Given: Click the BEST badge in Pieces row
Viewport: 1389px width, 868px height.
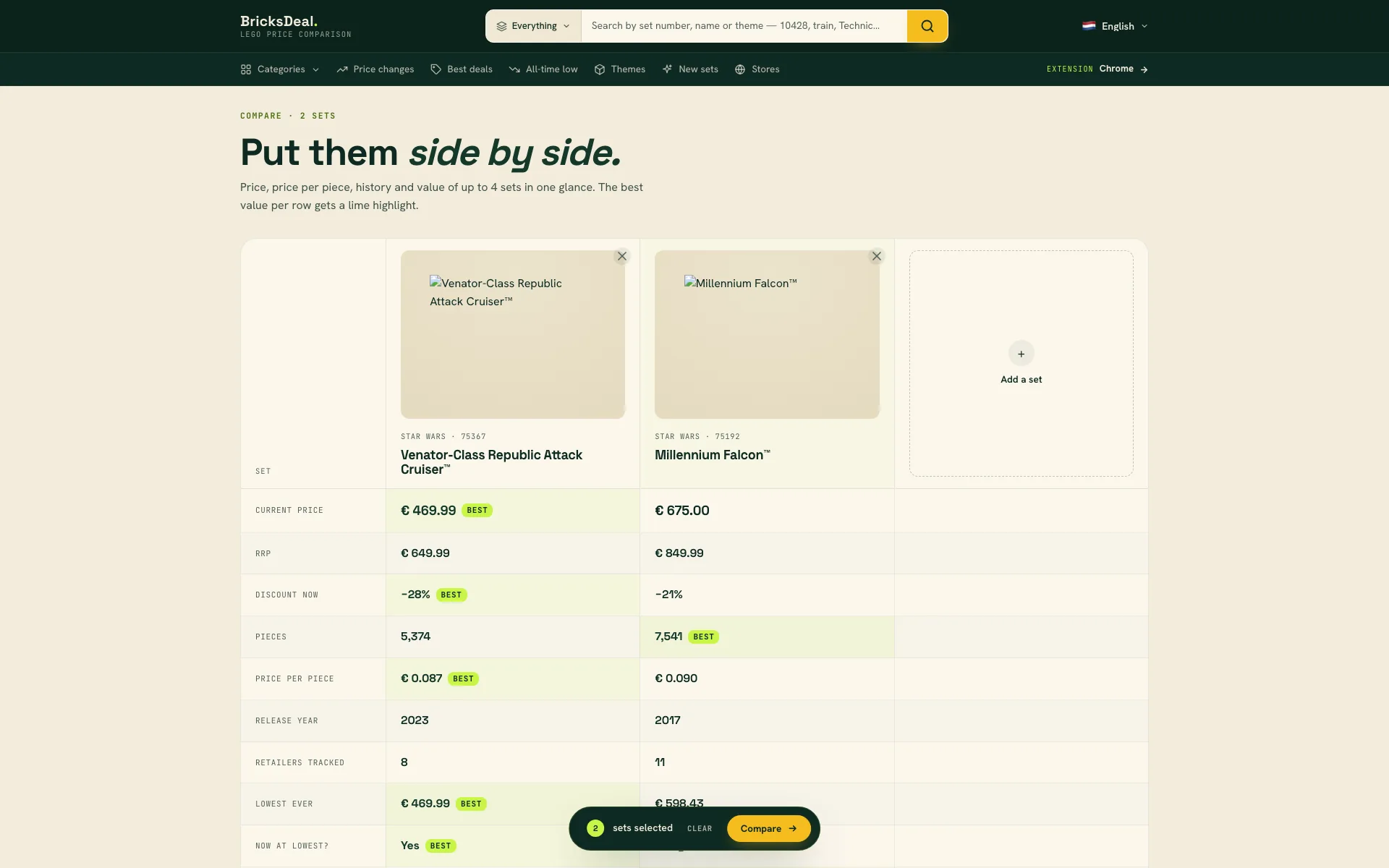Looking at the screenshot, I should (x=703, y=637).
